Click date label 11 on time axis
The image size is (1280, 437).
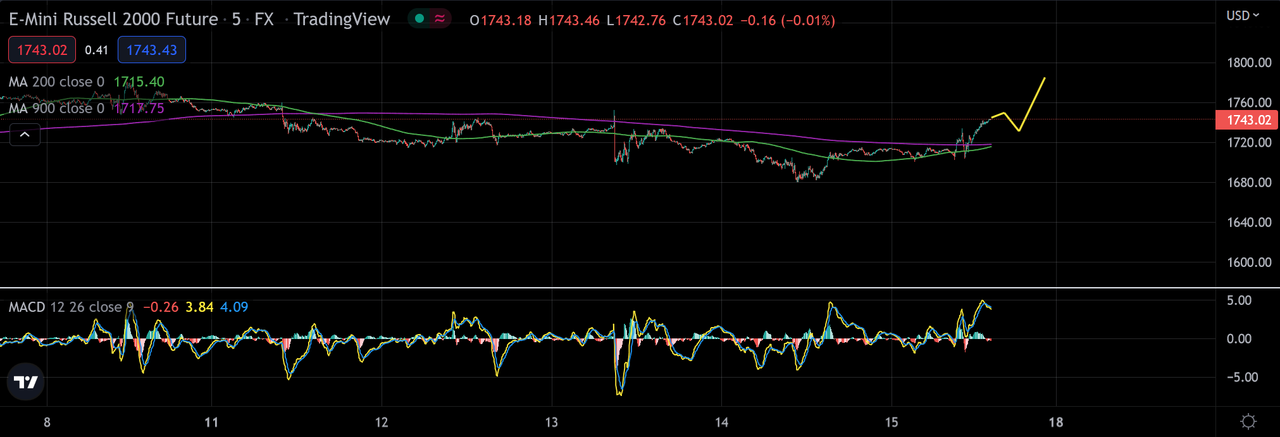[212, 421]
